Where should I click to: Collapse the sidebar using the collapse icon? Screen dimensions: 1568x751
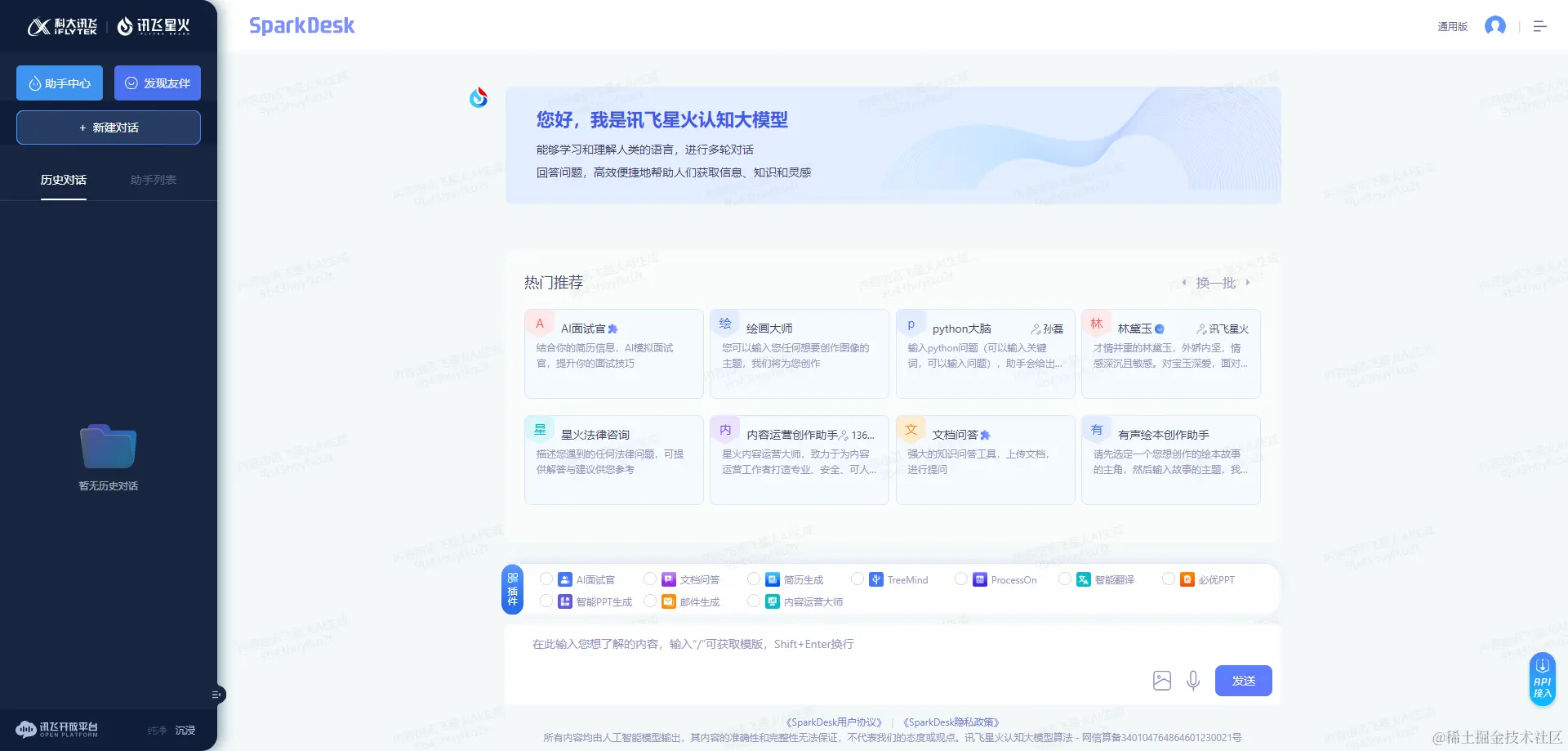click(x=216, y=695)
